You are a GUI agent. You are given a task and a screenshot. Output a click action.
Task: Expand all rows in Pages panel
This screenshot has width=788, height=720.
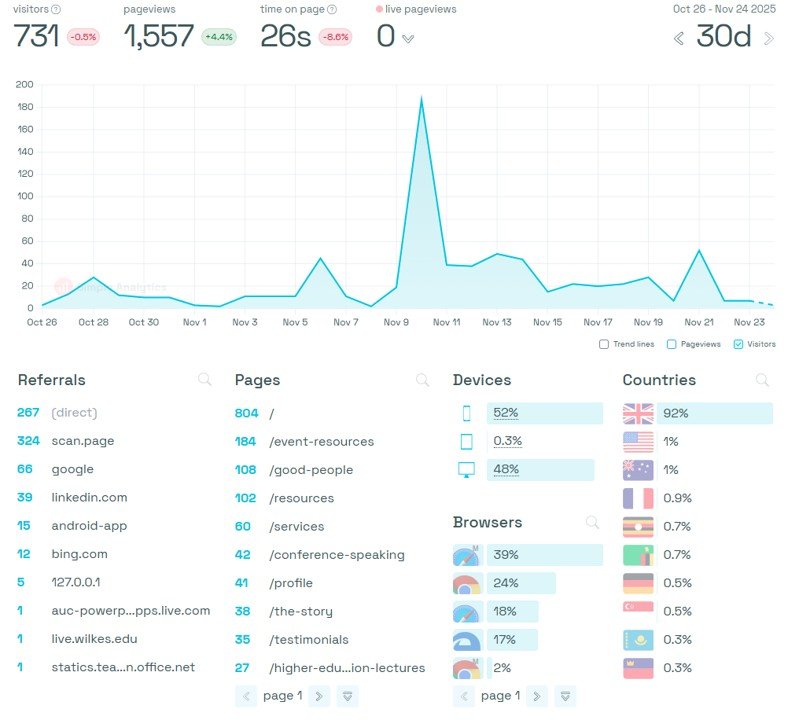pos(347,696)
